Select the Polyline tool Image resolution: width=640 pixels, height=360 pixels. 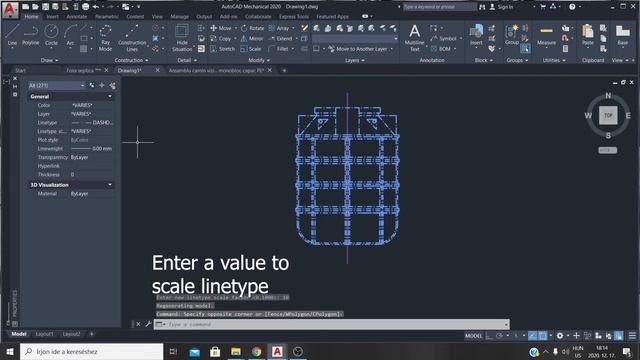[31, 35]
